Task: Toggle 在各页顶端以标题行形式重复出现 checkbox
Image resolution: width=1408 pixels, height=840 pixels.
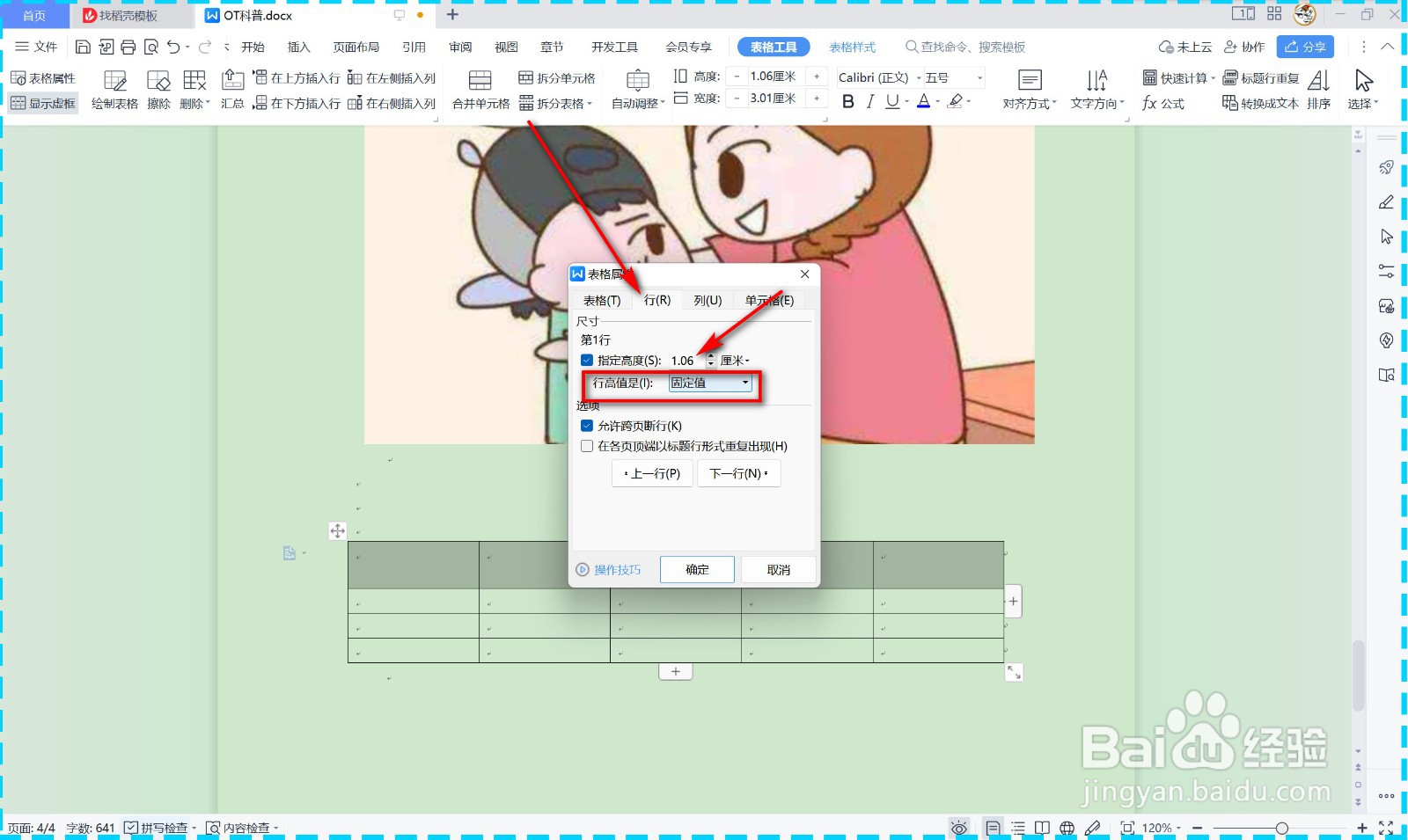Action: pos(587,446)
